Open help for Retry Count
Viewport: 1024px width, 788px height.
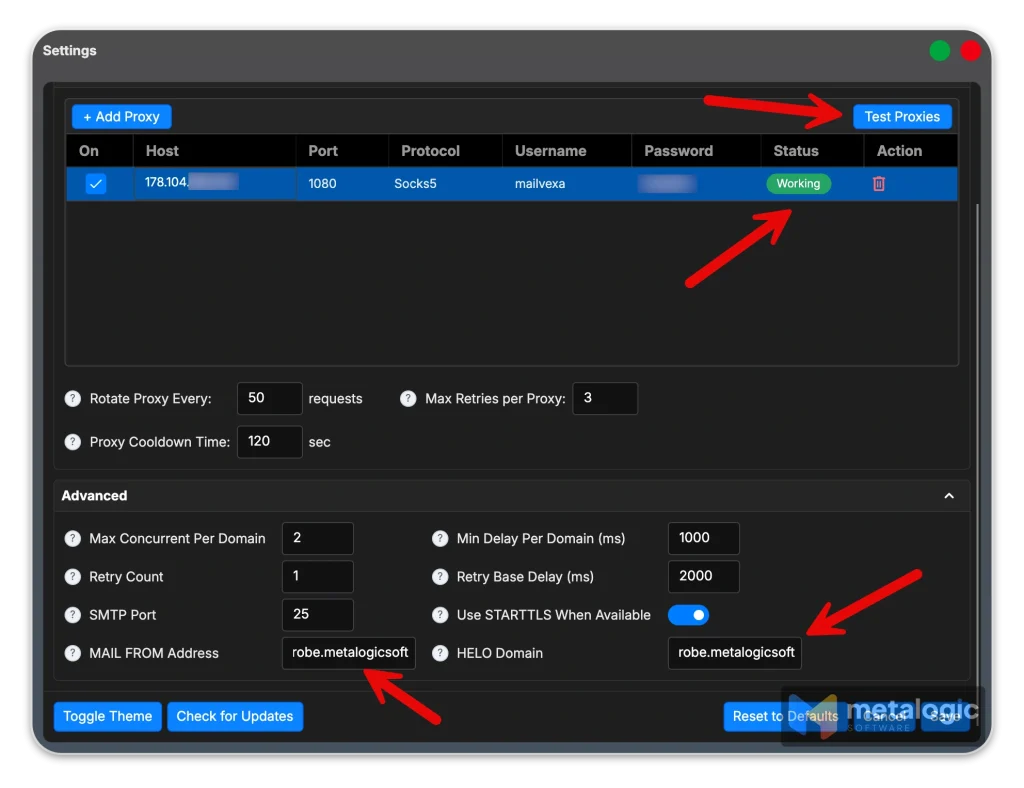pyautogui.click(x=72, y=576)
